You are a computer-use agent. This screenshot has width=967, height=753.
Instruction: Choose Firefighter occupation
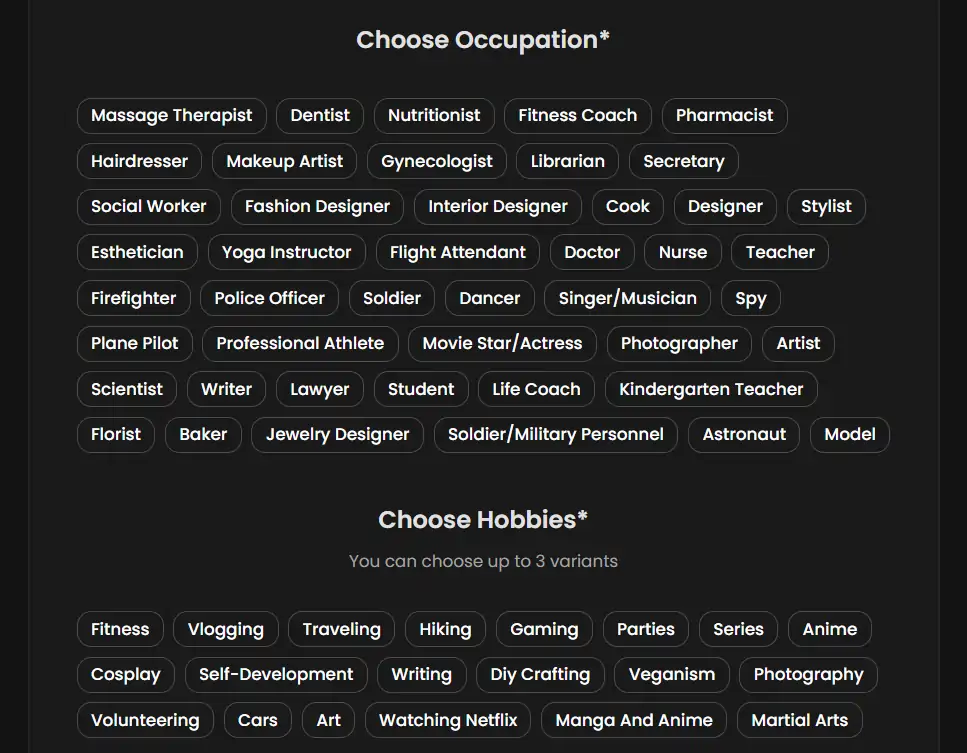coord(133,298)
